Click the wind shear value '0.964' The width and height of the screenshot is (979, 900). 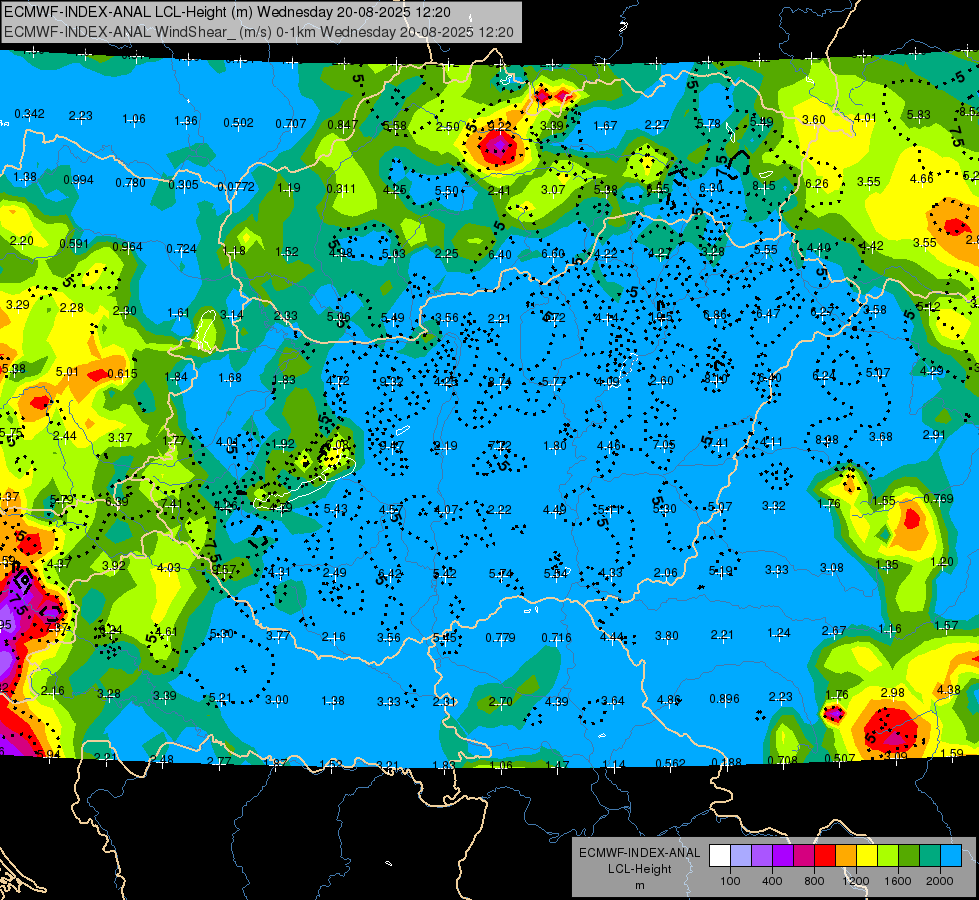pyautogui.click(x=127, y=247)
